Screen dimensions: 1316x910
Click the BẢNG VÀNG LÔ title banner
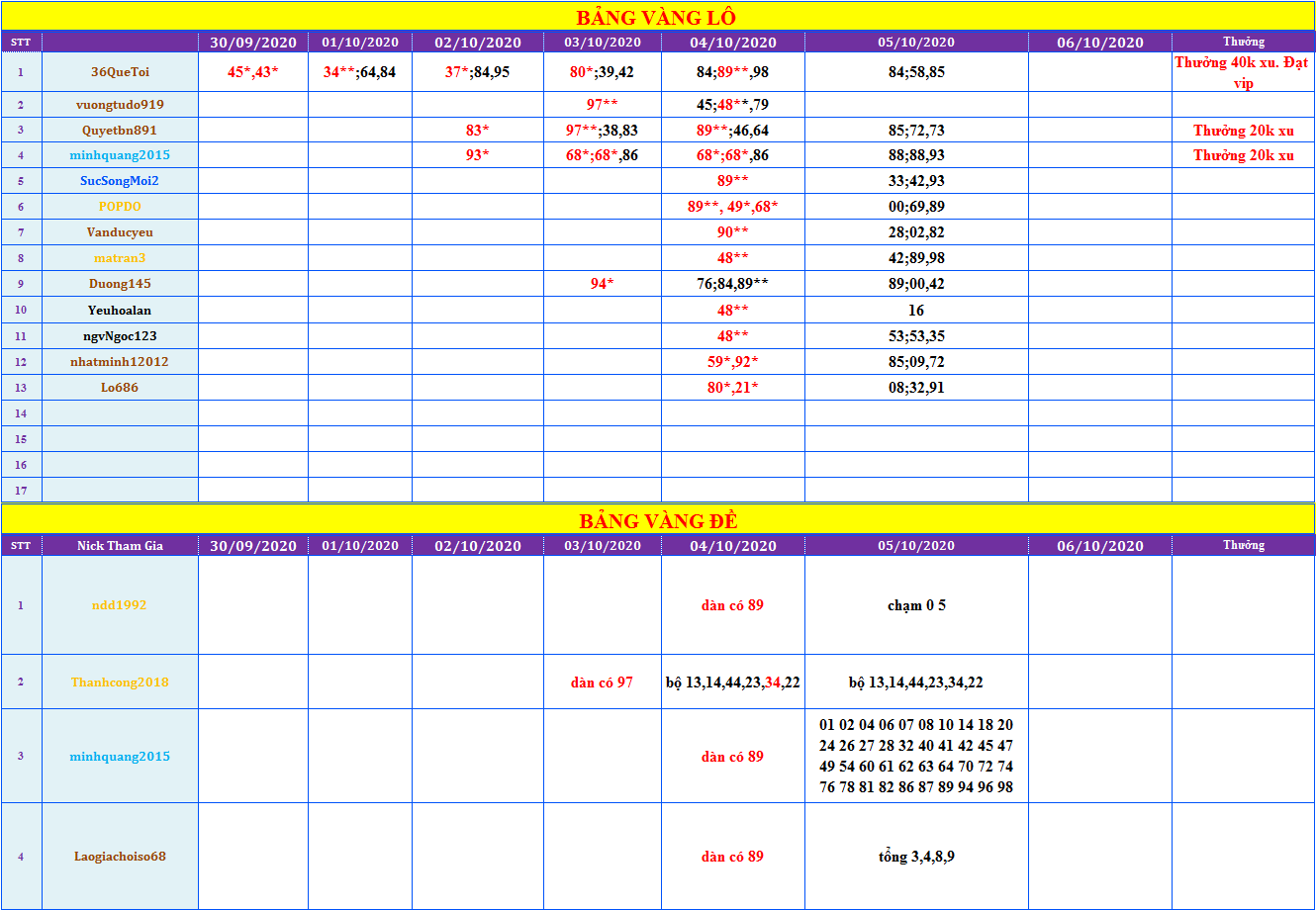click(x=657, y=18)
